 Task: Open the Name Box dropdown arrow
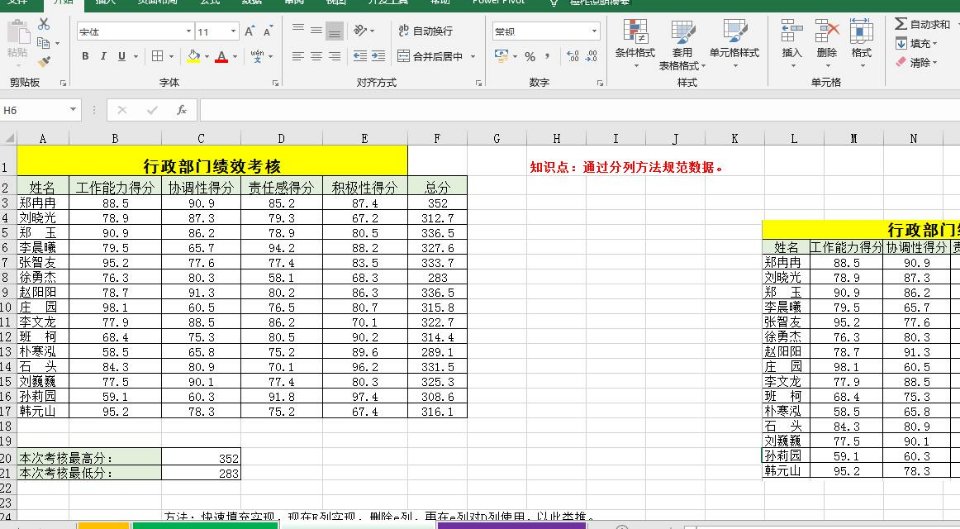tap(73, 110)
